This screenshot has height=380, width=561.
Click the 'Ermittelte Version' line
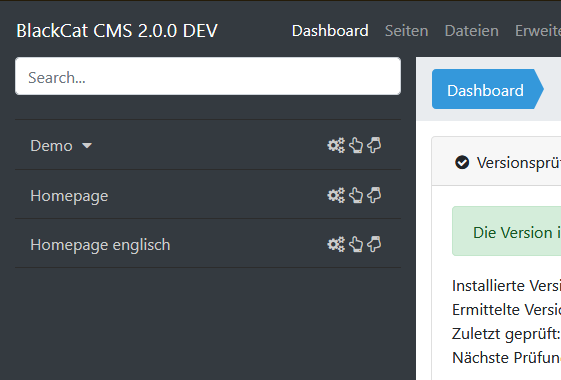[x=506, y=310]
